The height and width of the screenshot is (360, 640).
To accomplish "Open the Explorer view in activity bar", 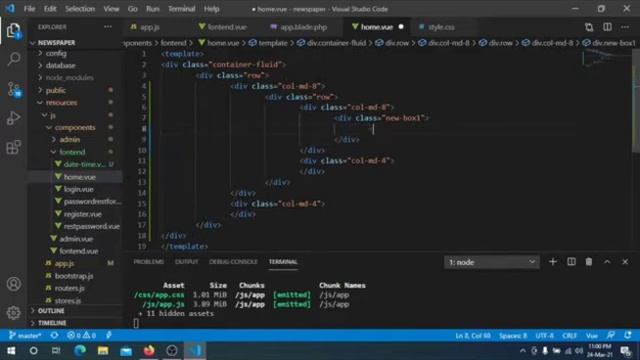I will (x=13, y=30).
